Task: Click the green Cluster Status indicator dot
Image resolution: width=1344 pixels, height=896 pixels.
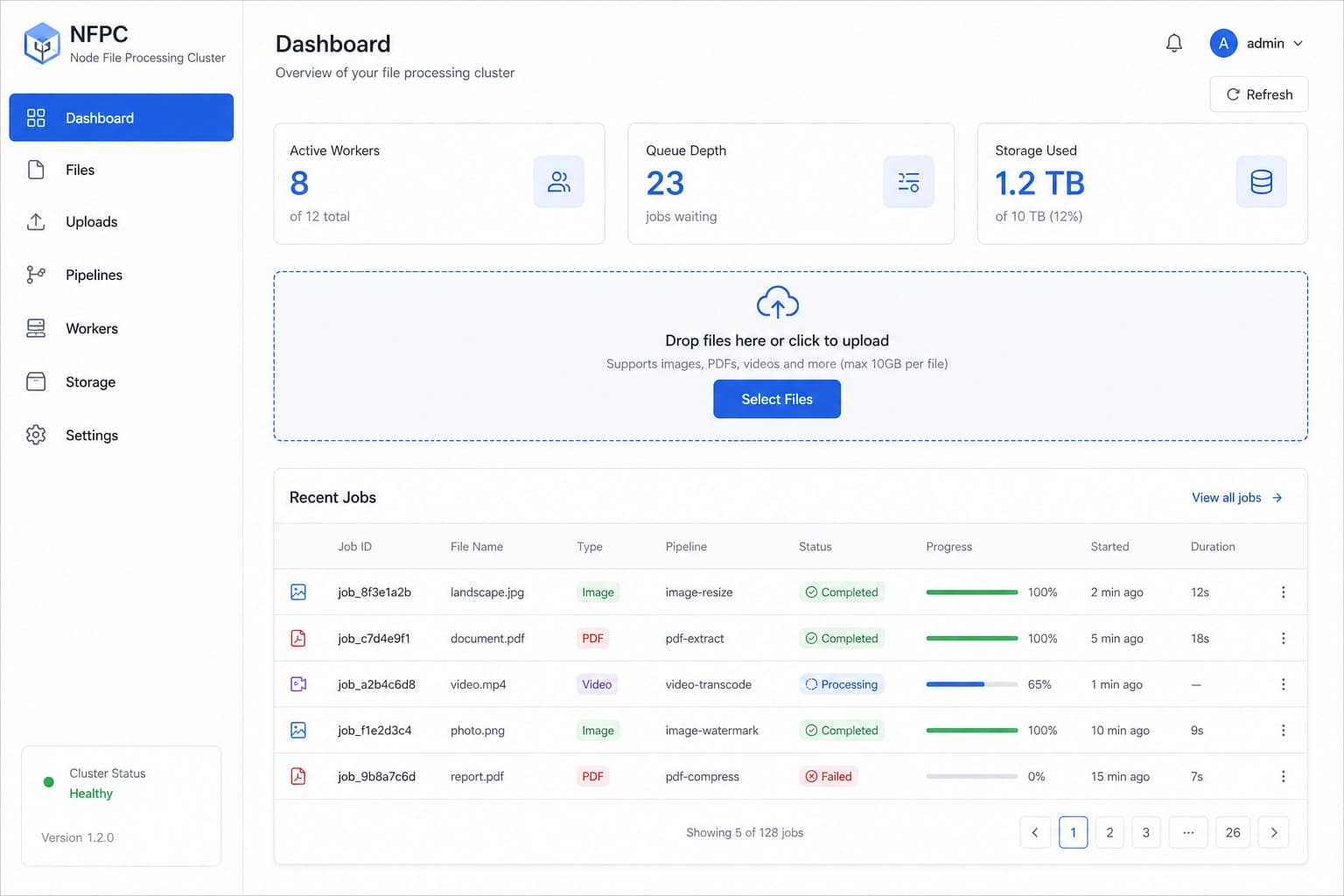Action: [49, 782]
